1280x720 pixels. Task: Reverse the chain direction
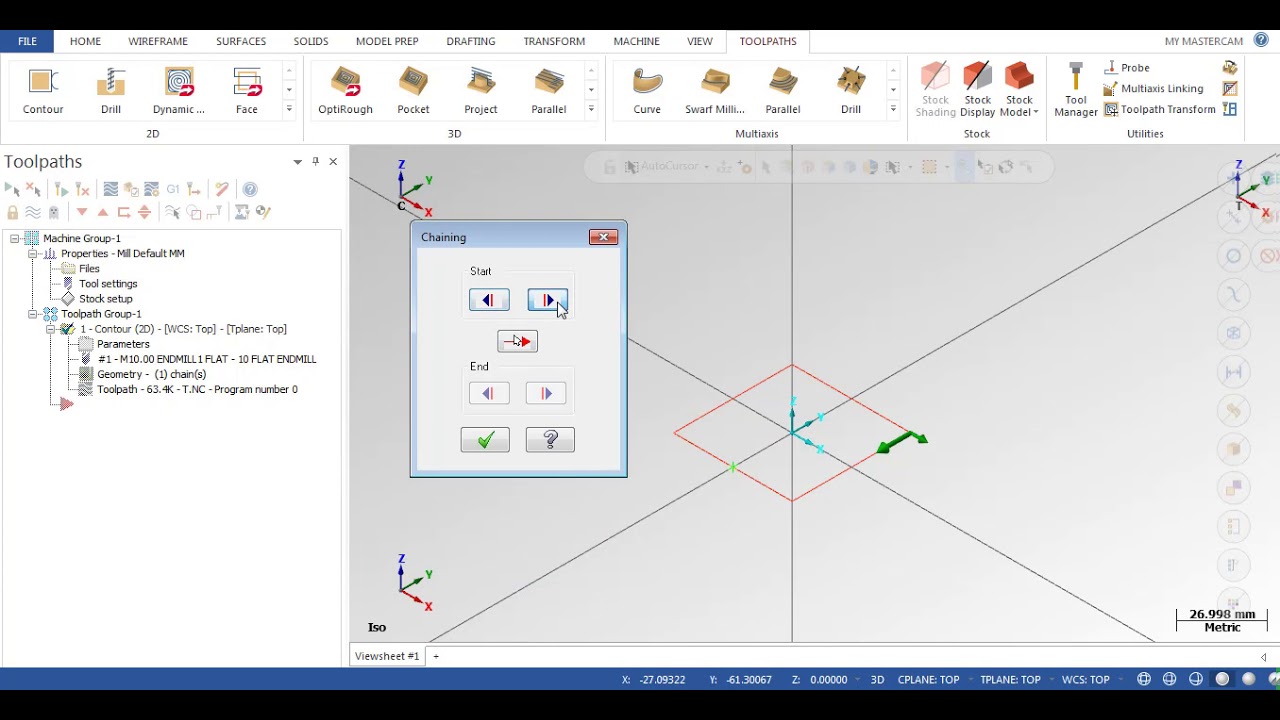(518, 342)
